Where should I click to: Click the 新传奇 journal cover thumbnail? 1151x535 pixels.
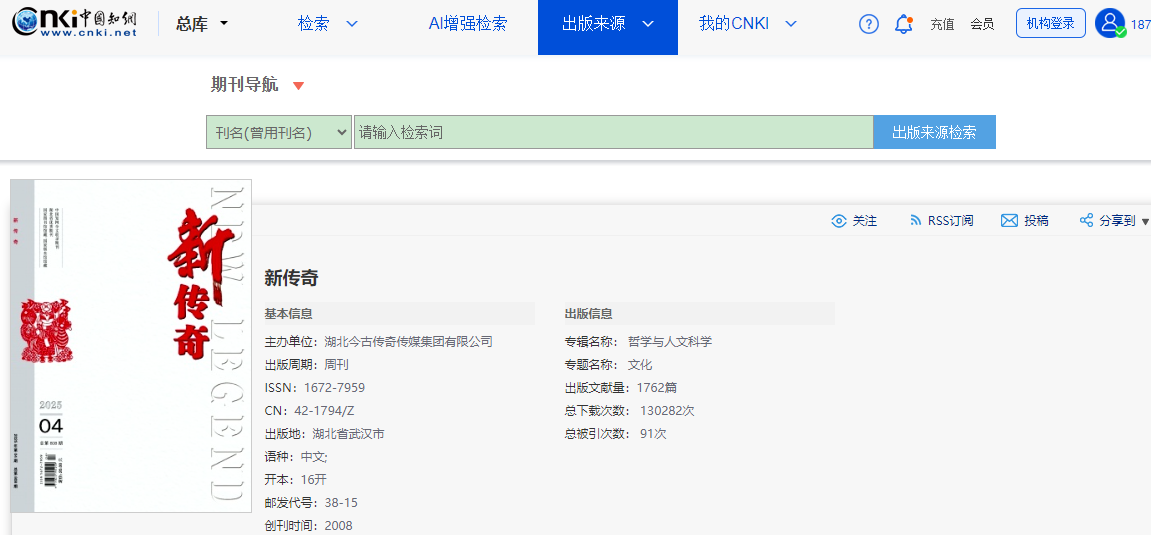(x=131, y=346)
